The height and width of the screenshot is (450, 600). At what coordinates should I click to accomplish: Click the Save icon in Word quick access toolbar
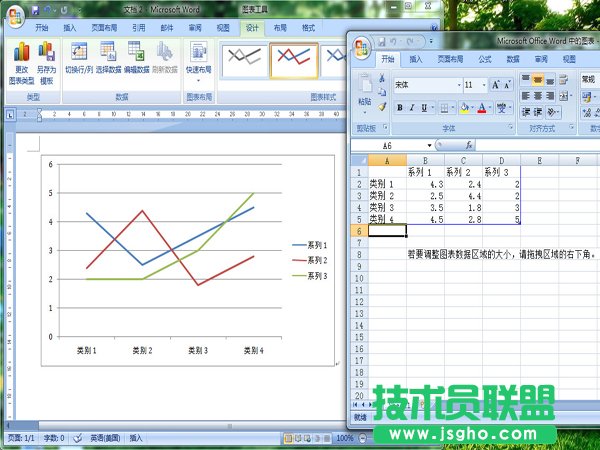[x=35, y=10]
